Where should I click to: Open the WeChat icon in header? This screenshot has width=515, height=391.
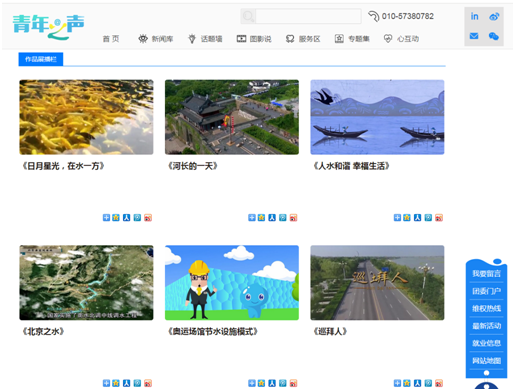(494, 36)
